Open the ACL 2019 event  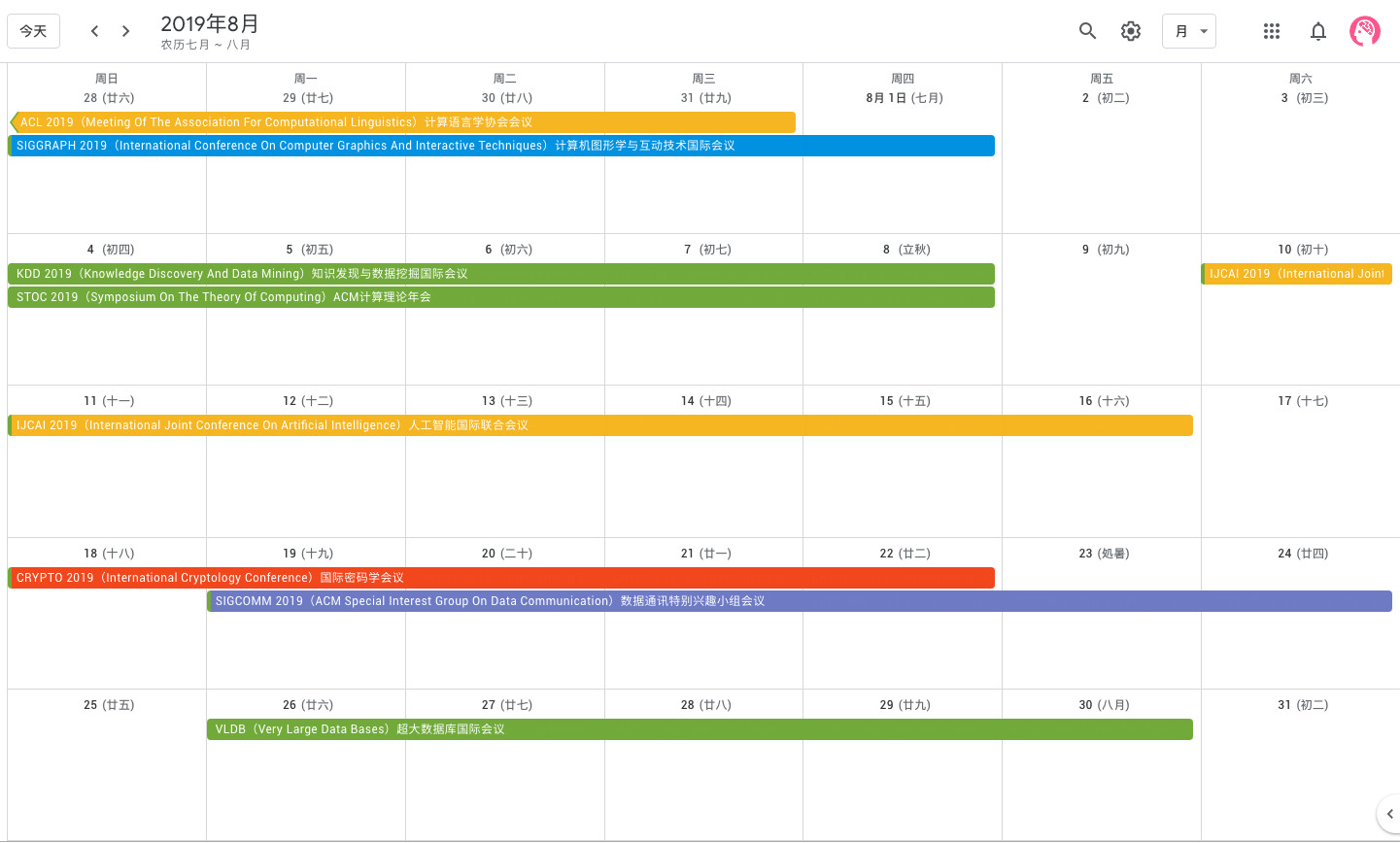point(402,122)
